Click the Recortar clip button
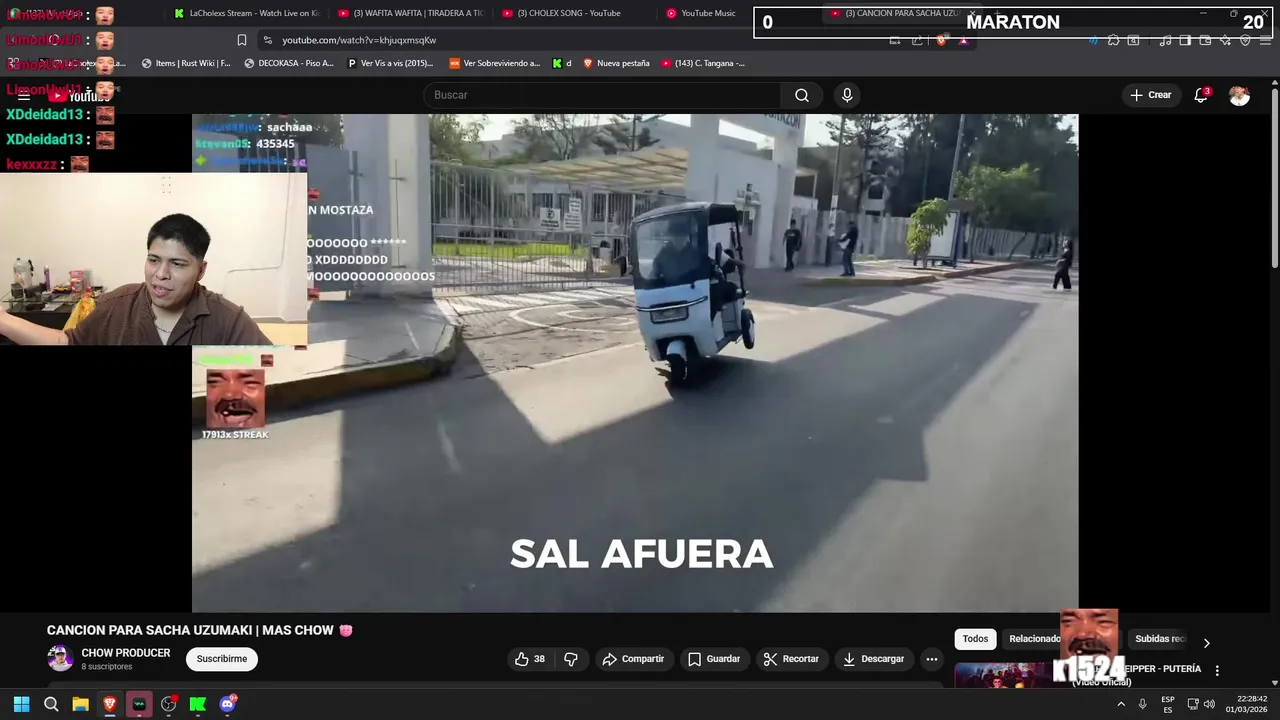 [791, 659]
